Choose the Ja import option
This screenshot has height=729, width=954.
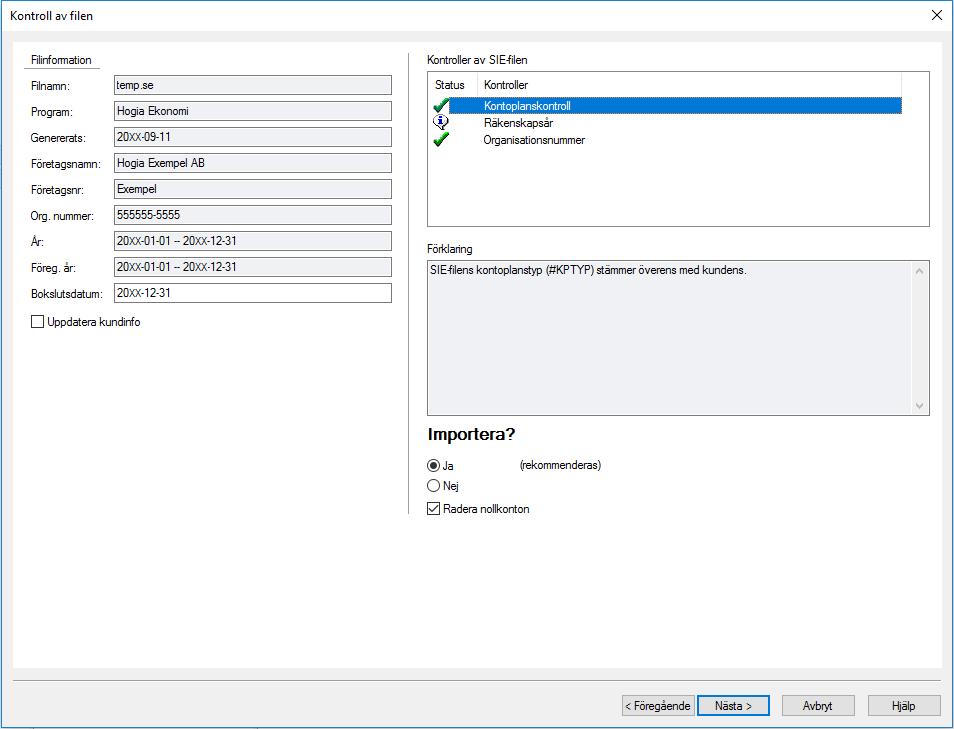[x=433, y=466]
